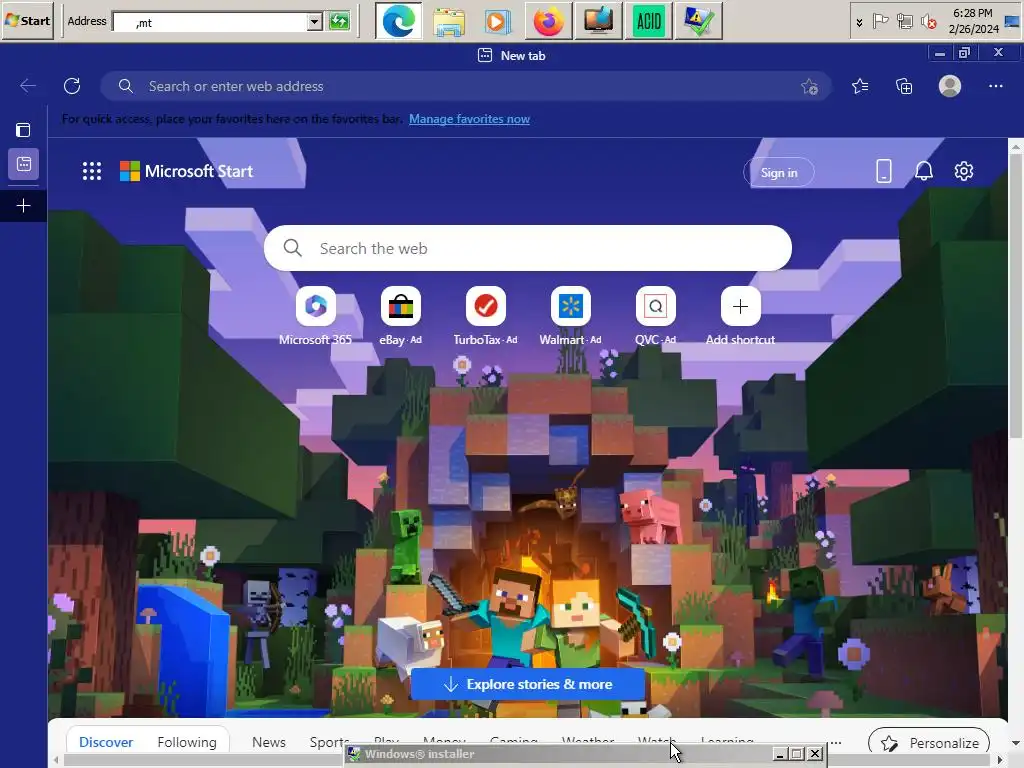The height and width of the screenshot is (768, 1024).
Task: Open the Windows Start menu
Action: (x=27, y=21)
